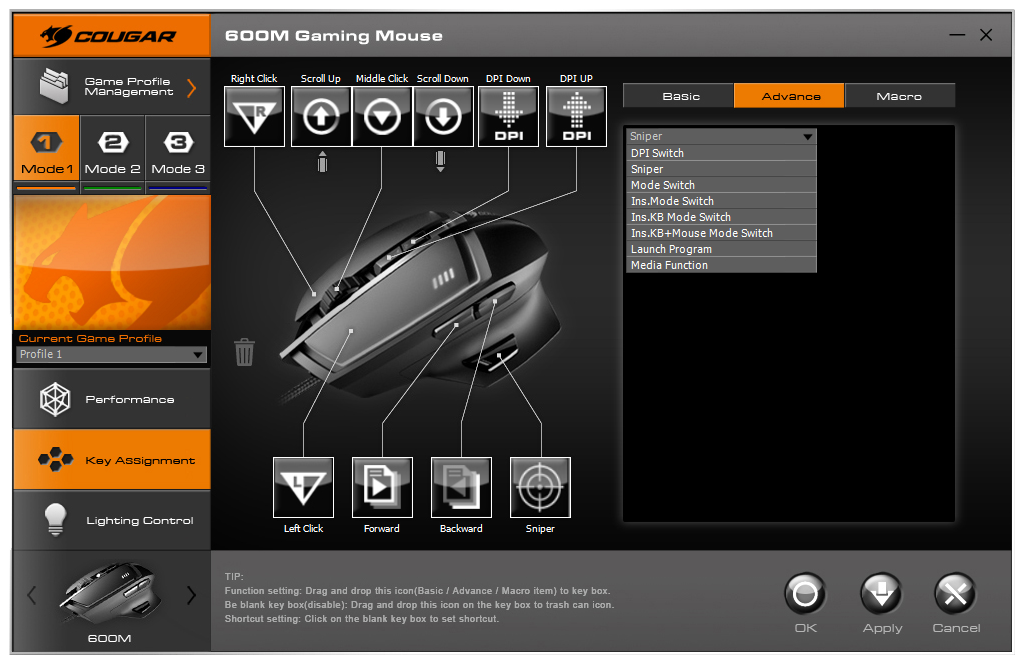Switch to Mode 2
The image size is (1024, 665).
(x=112, y=152)
